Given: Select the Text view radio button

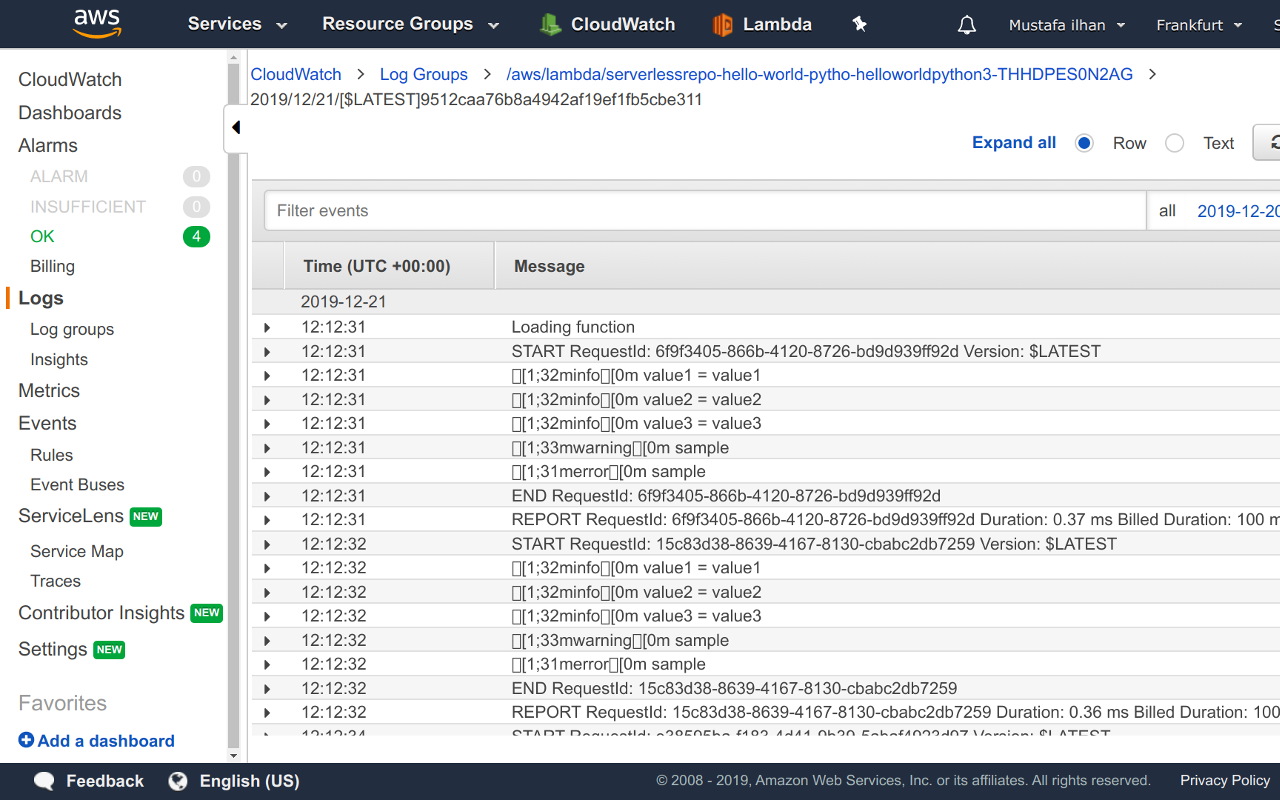Looking at the screenshot, I should 1175,143.
